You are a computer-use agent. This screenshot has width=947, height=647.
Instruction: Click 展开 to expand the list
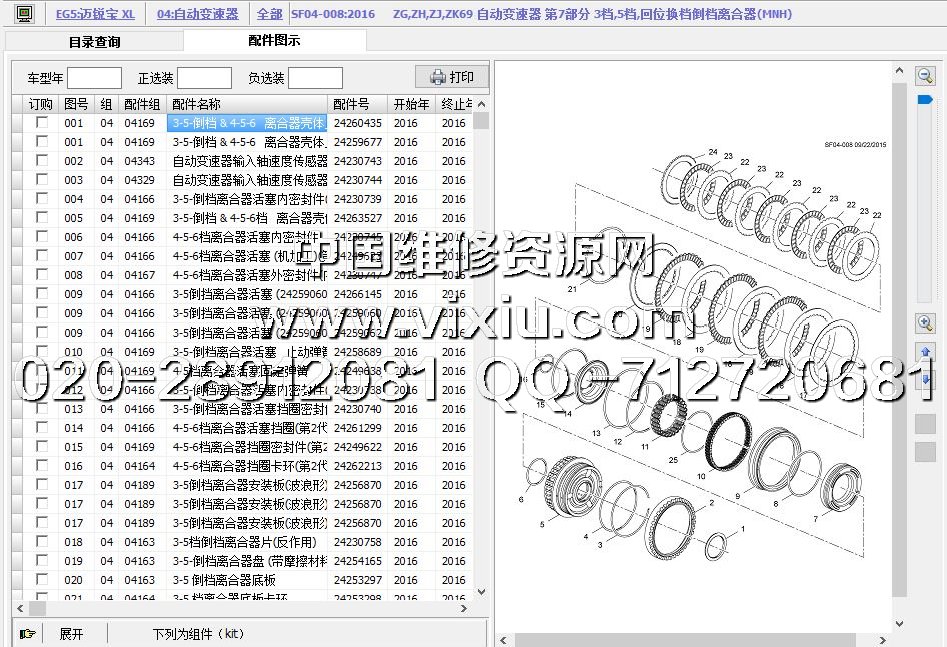(x=71, y=634)
